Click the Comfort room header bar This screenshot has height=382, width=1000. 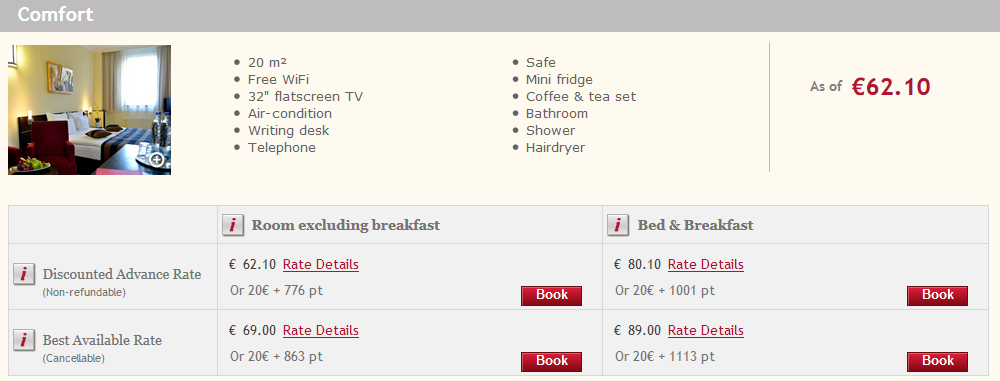pos(500,15)
